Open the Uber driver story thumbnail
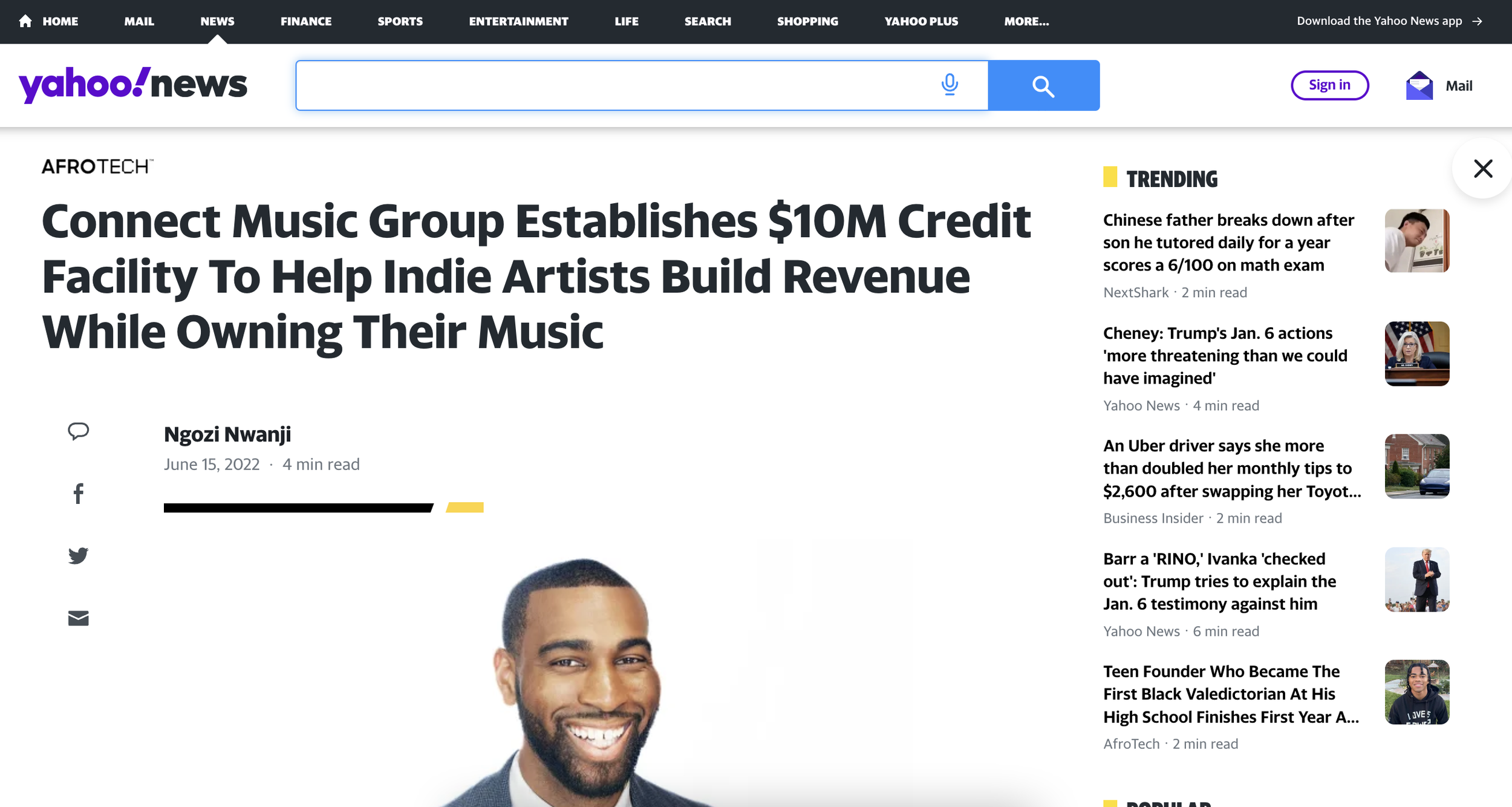This screenshot has width=1512, height=807. 1416,466
